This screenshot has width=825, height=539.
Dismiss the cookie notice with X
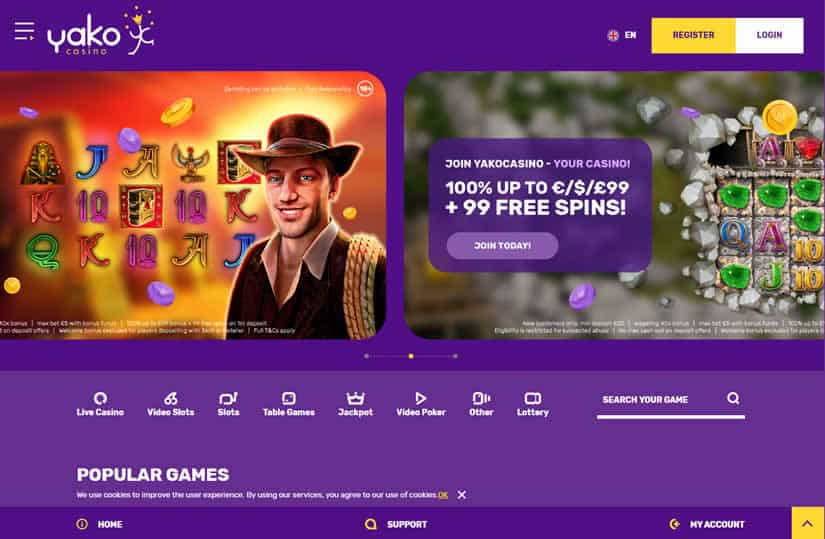(x=461, y=495)
